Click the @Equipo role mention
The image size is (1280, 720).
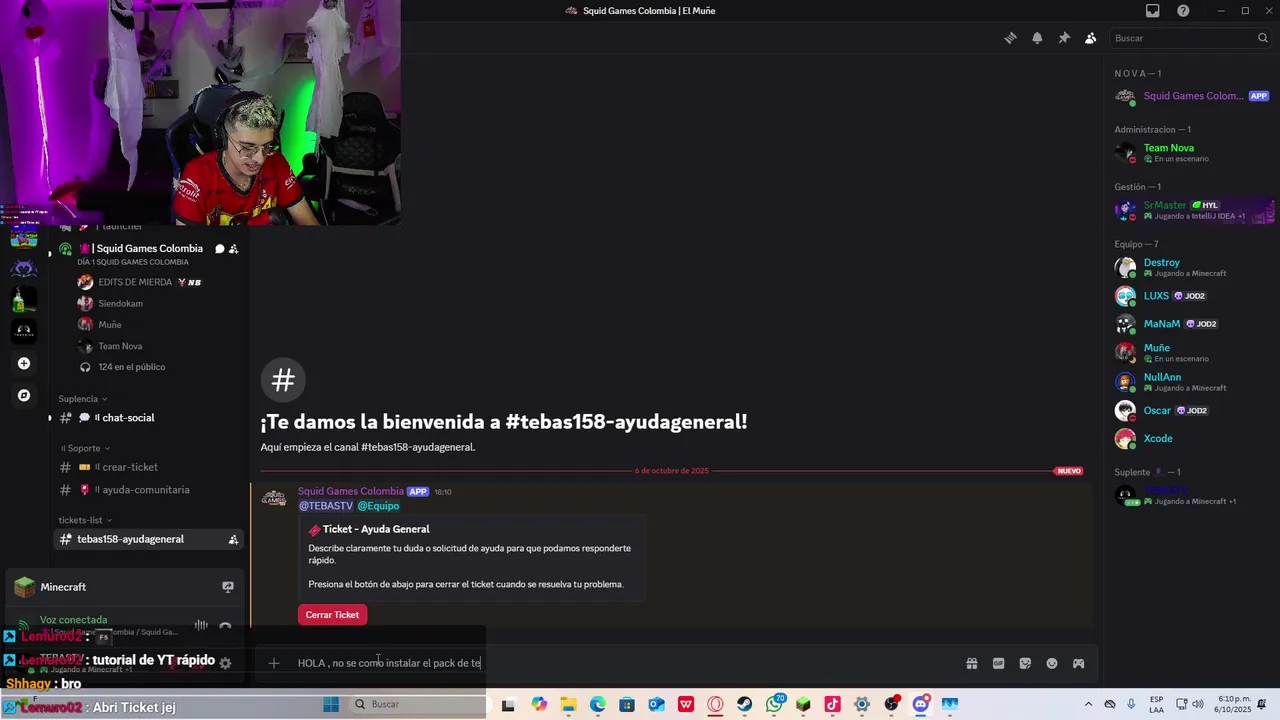pos(378,506)
